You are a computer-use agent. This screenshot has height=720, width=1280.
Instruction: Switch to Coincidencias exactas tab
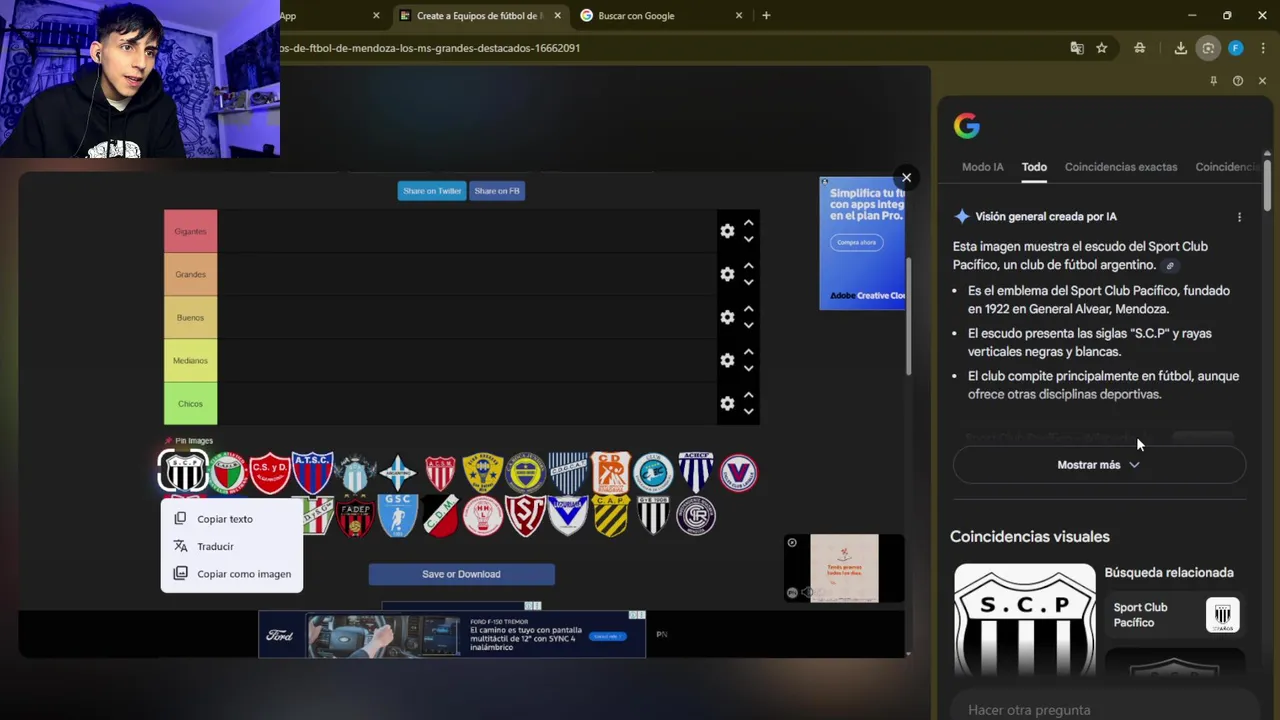(x=1121, y=167)
